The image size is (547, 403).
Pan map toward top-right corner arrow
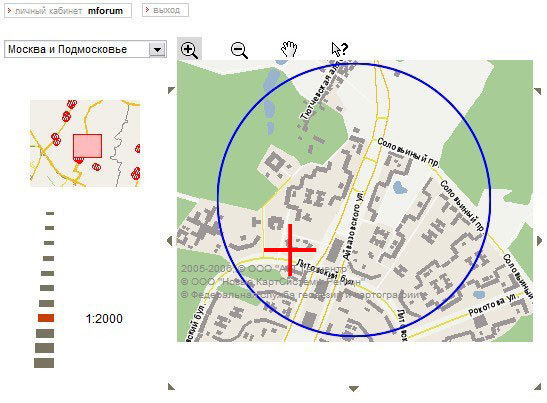point(538,91)
